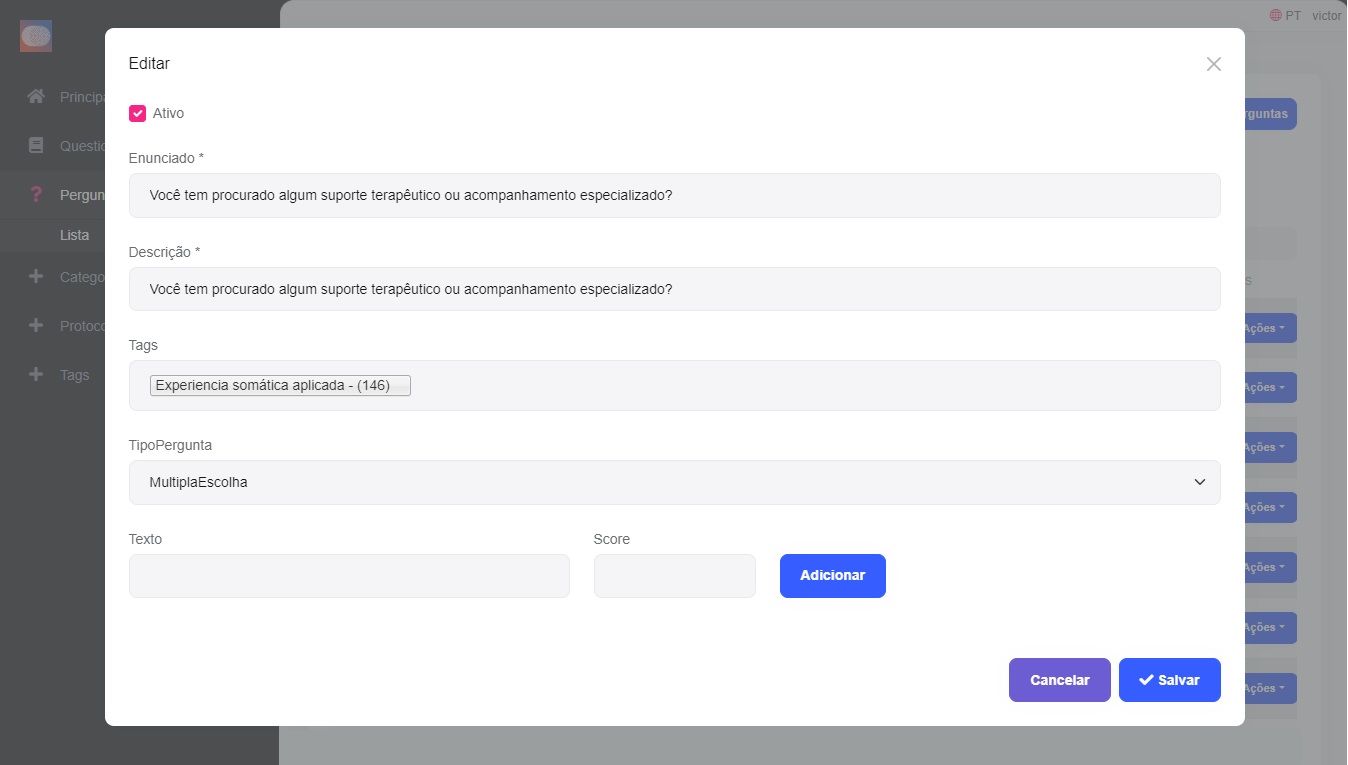Uncheck the Ativo checkbox
Screen dimensions: 1348x765
coord(138,113)
